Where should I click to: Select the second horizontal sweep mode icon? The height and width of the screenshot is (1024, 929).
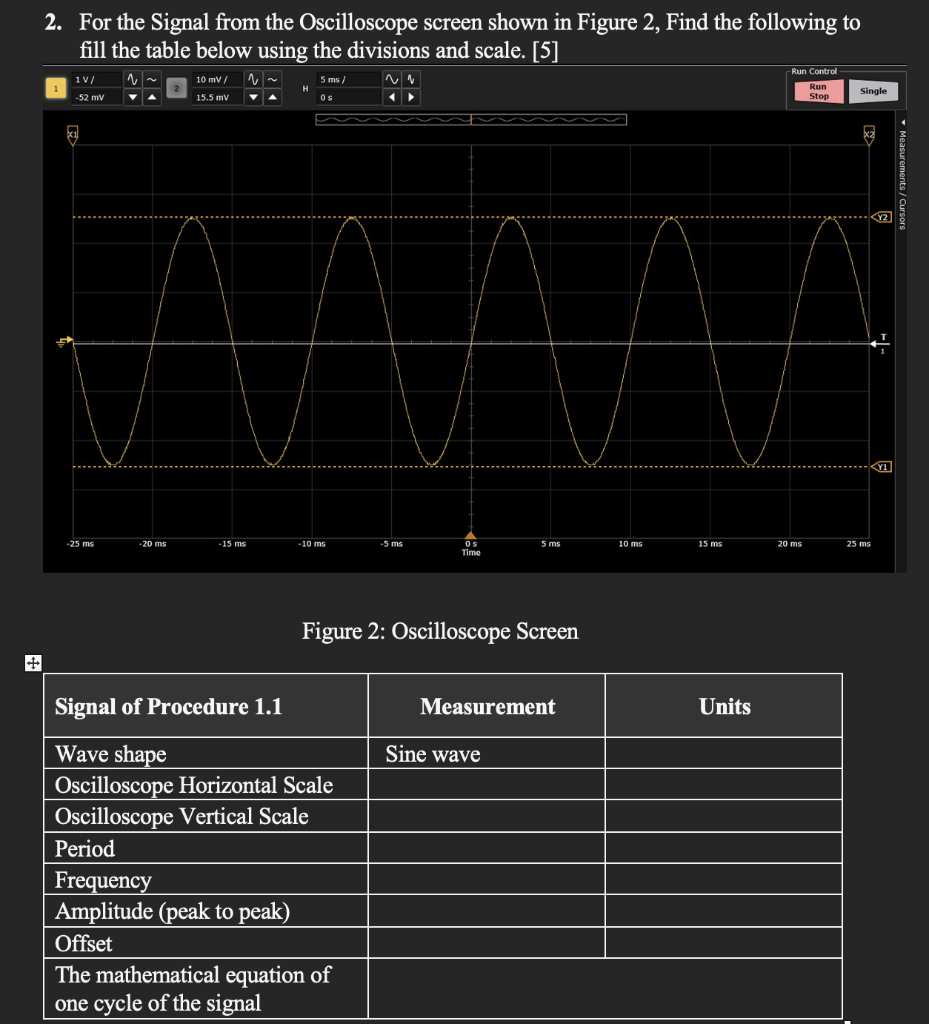[409, 78]
